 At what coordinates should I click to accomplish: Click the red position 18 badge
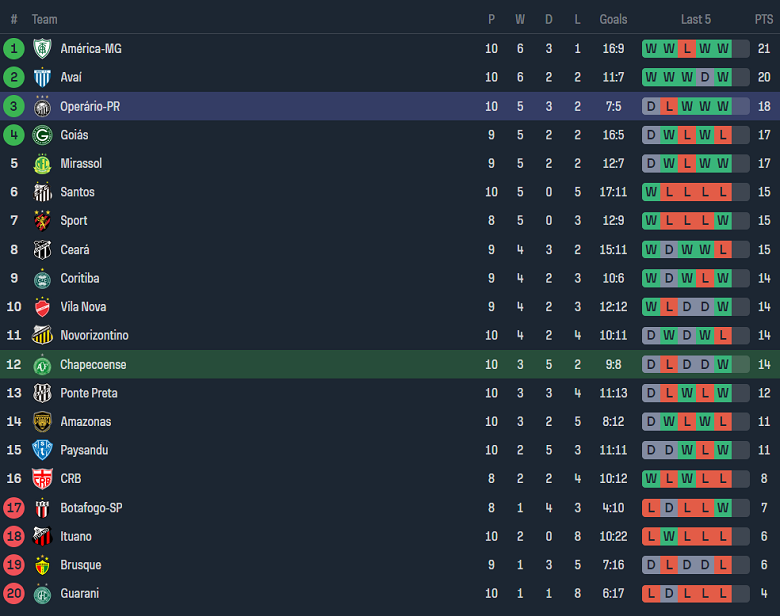(x=14, y=536)
